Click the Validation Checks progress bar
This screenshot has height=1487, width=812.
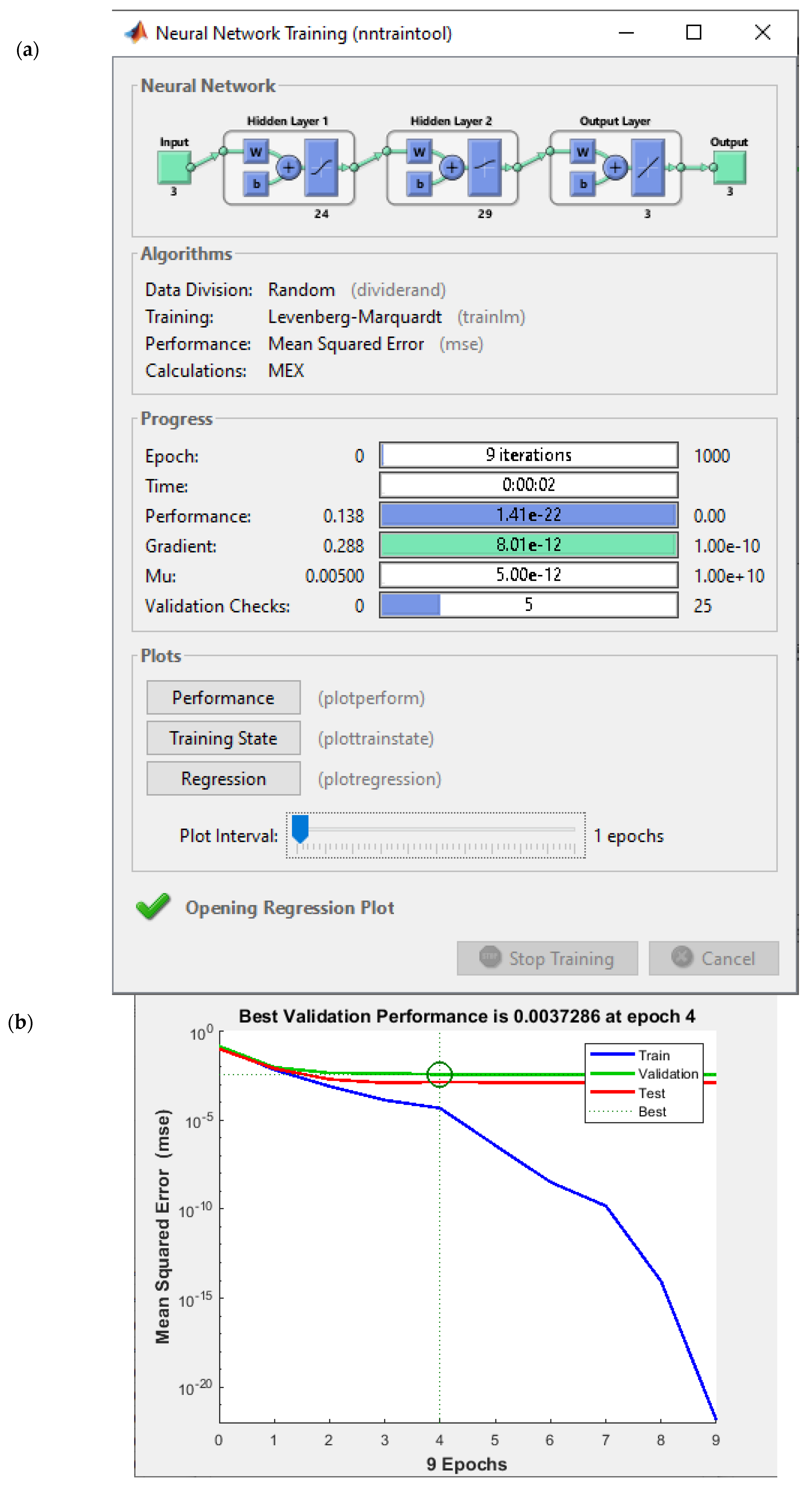[x=528, y=605]
